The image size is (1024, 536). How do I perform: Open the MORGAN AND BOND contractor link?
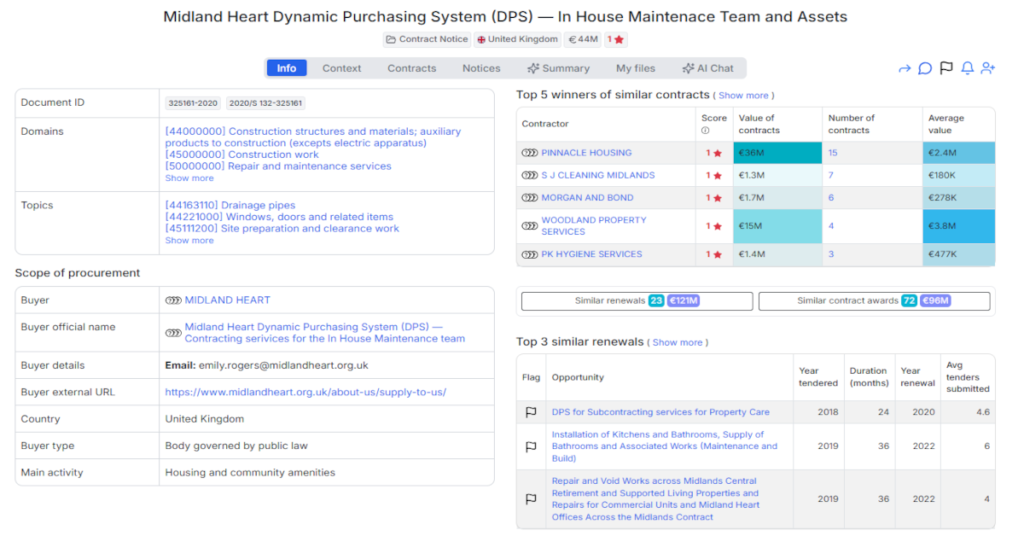[587, 198]
